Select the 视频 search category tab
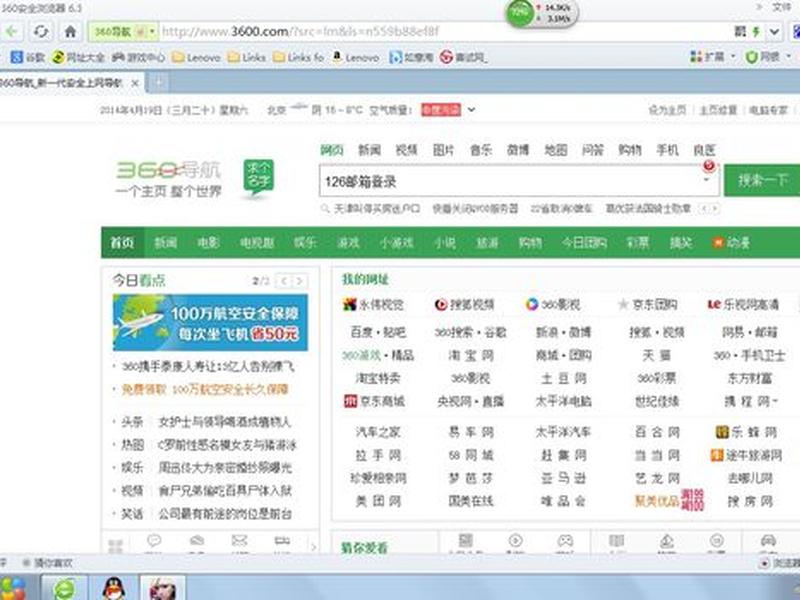The width and height of the screenshot is (800, 600). click(x=407, y=149)
